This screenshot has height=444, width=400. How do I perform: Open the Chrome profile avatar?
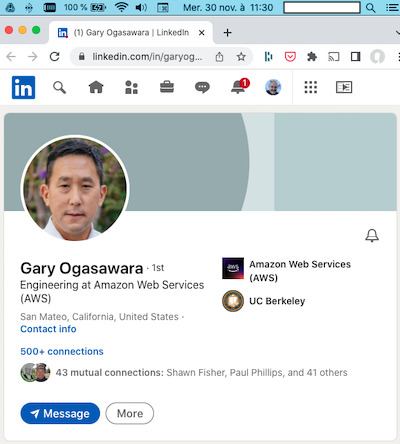pos(377,57)
